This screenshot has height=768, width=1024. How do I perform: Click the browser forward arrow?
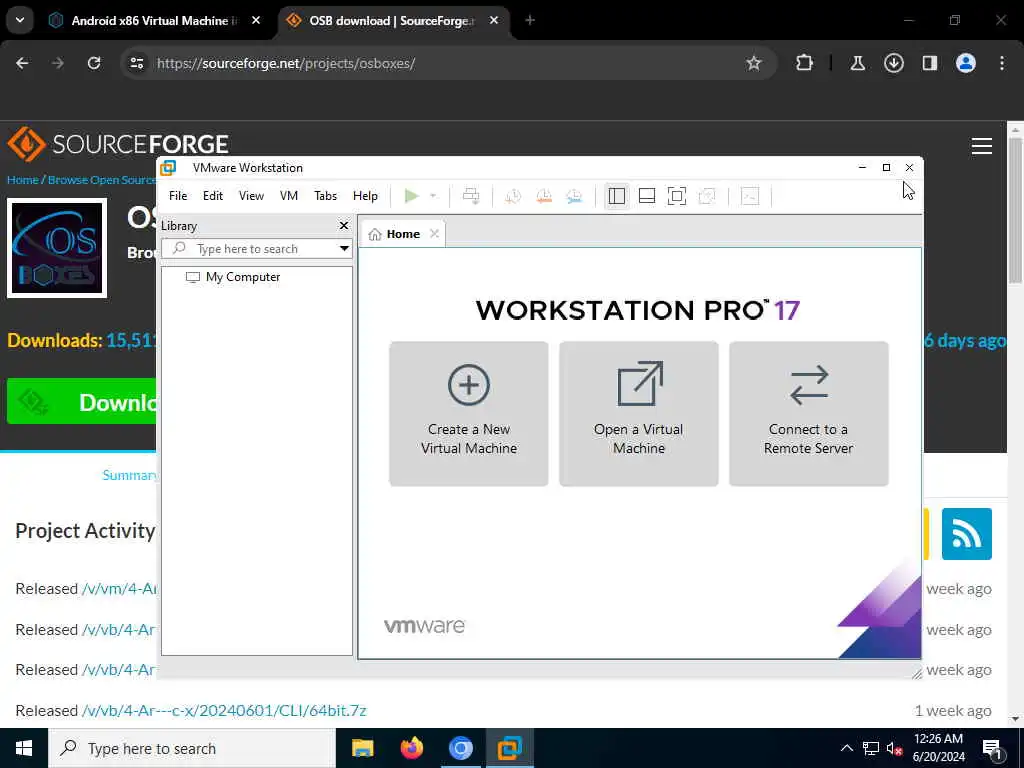(x=58, y=63)
